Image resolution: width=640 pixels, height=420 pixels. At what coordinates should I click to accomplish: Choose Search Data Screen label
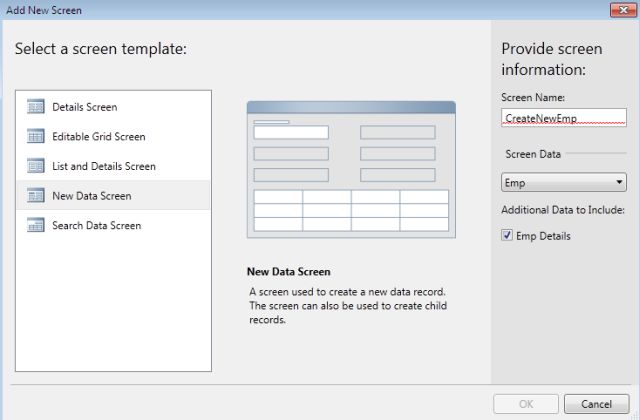pos(97,225)
